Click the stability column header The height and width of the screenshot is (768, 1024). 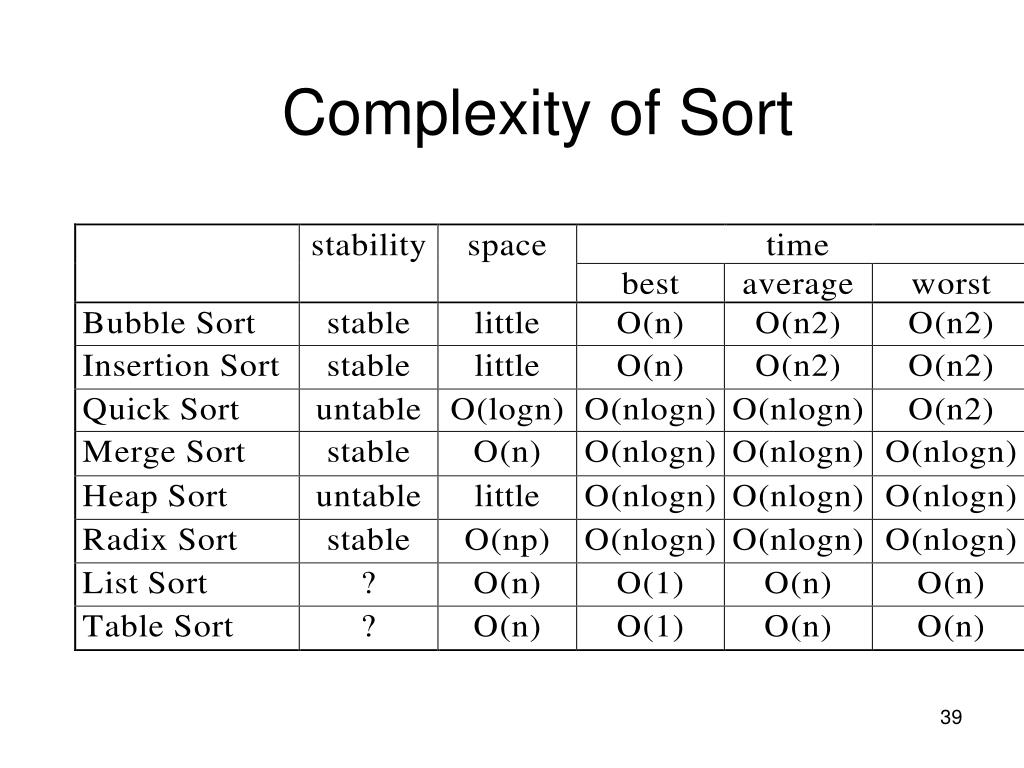coord(368,247)
